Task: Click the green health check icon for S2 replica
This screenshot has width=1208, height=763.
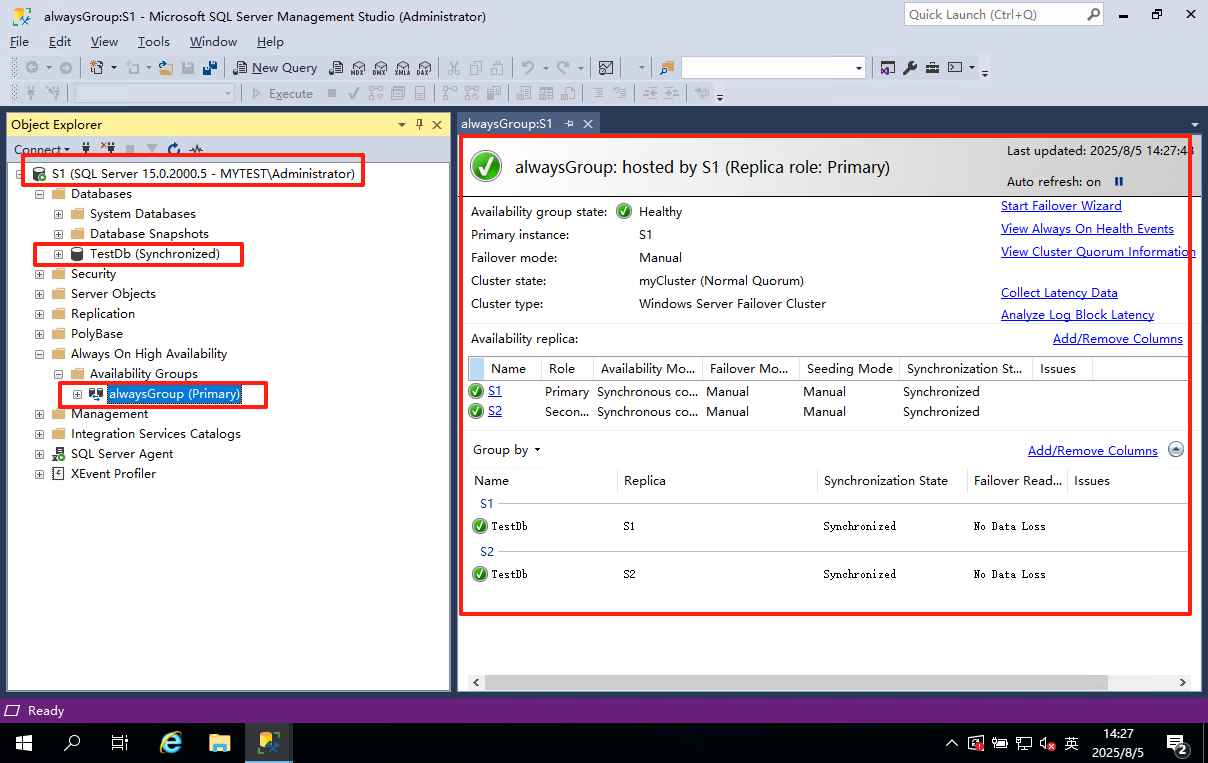Action: pyautogui.click(x=476, y=411)
